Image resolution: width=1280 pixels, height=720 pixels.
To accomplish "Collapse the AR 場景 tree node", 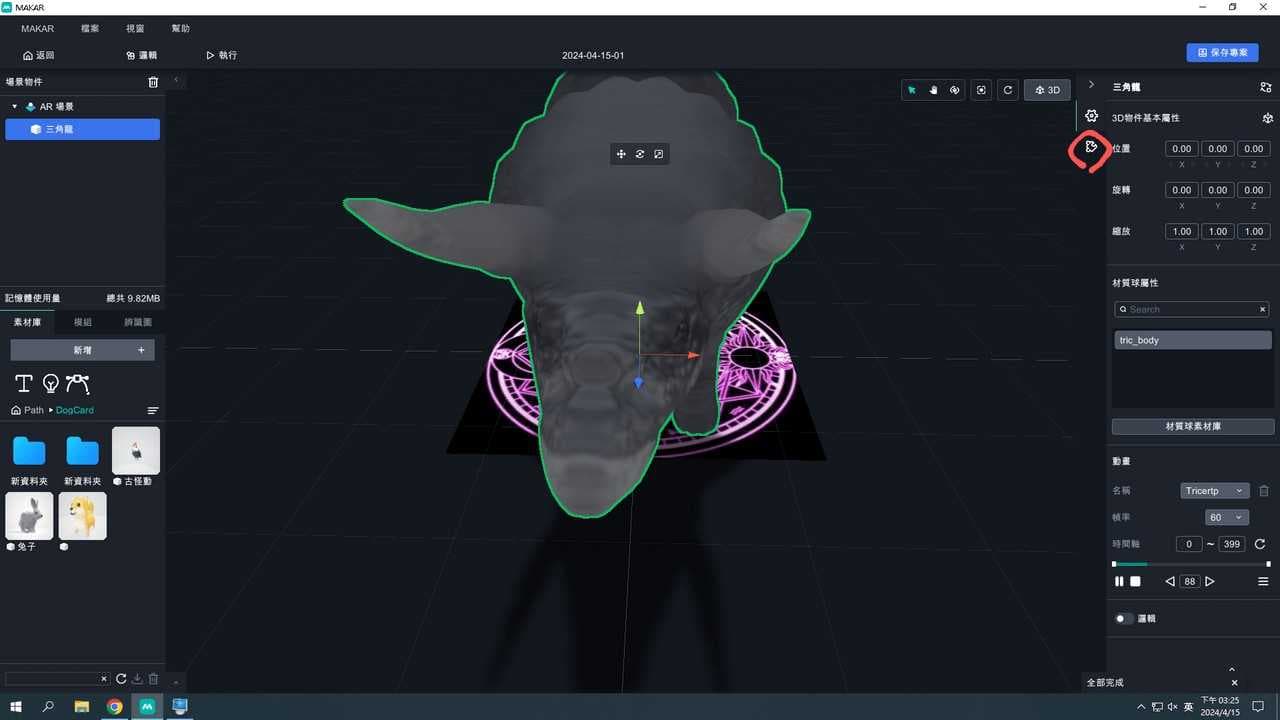I will pos(15,106).
